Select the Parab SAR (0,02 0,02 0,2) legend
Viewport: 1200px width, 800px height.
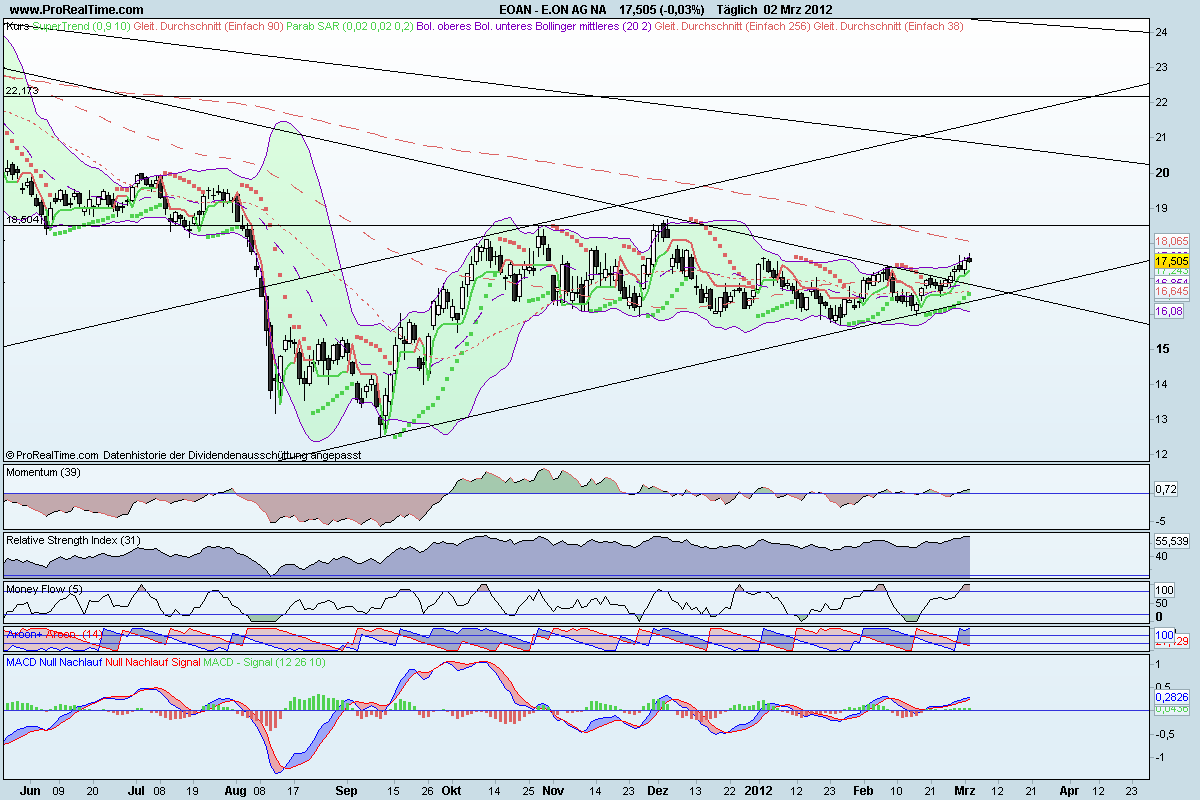(x=350, y=26)
